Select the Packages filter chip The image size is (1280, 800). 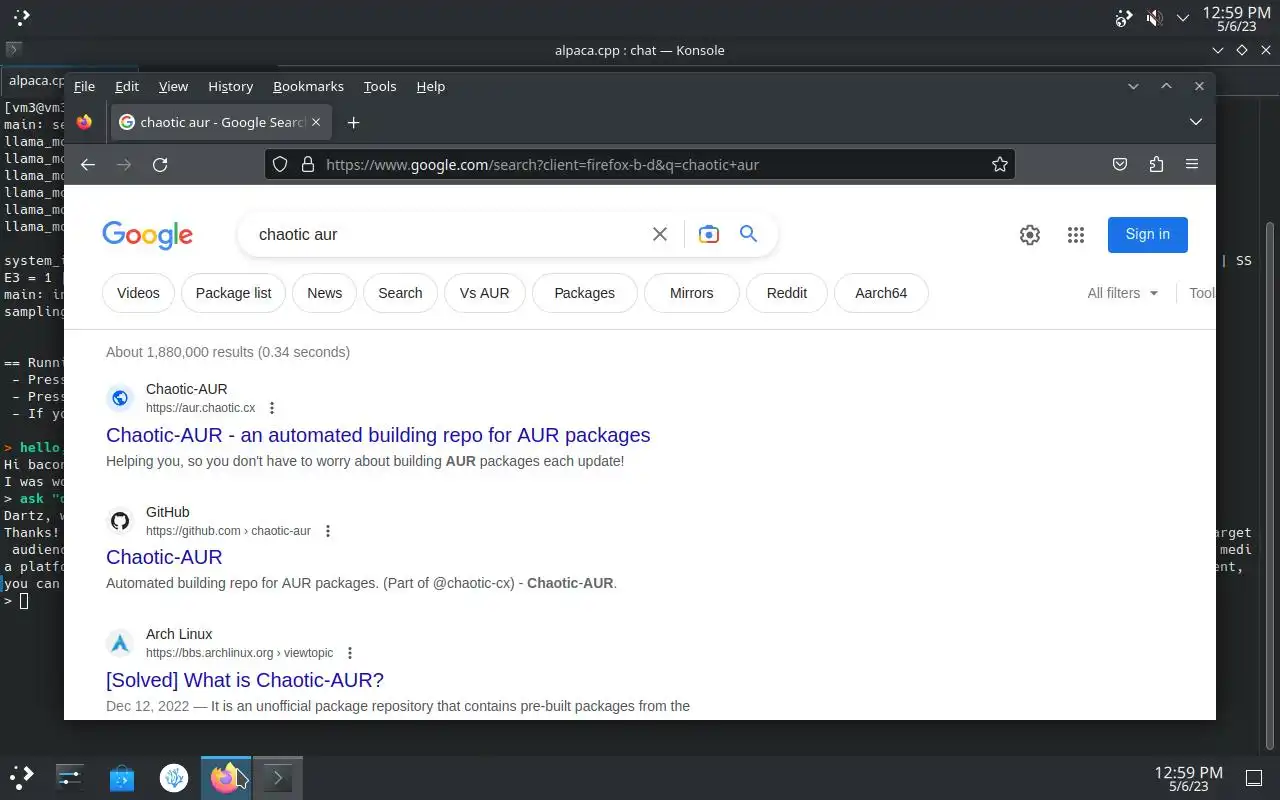tap(584, 293)
